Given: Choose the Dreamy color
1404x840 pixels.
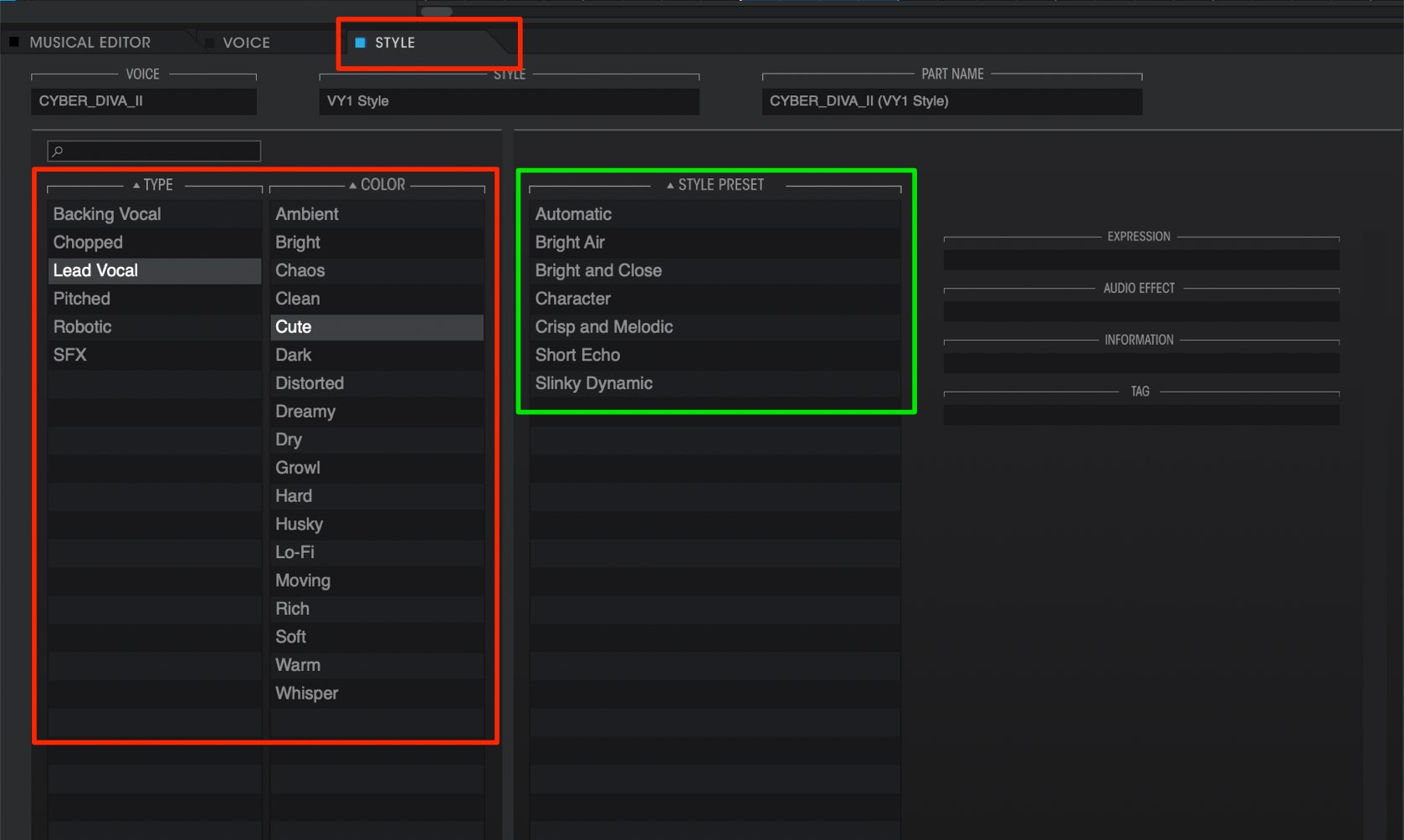Looking at the screenshot, I should coord(377,412).
